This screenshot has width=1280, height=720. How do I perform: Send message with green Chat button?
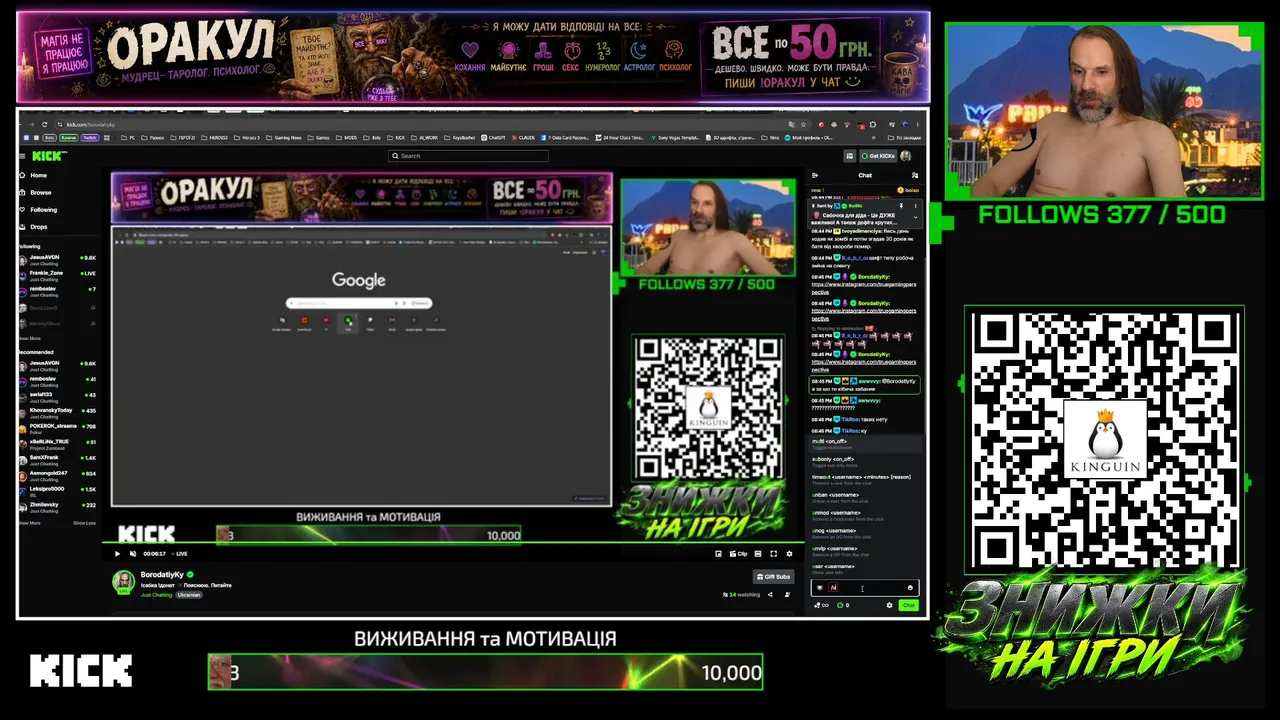[908, 605]
